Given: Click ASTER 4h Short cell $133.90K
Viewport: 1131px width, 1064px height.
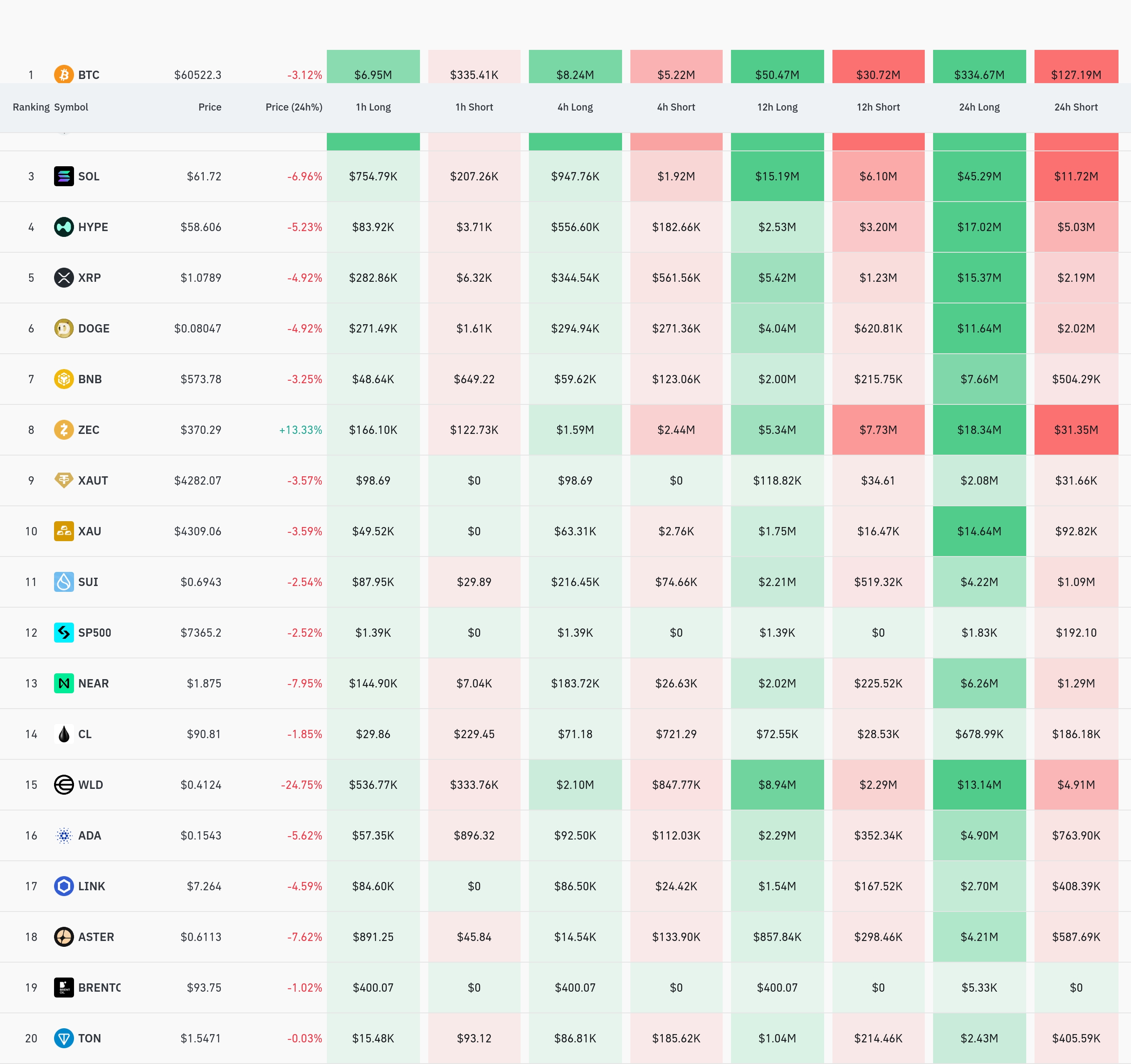Looking at the screenshot, I should (x=676, y=937).
